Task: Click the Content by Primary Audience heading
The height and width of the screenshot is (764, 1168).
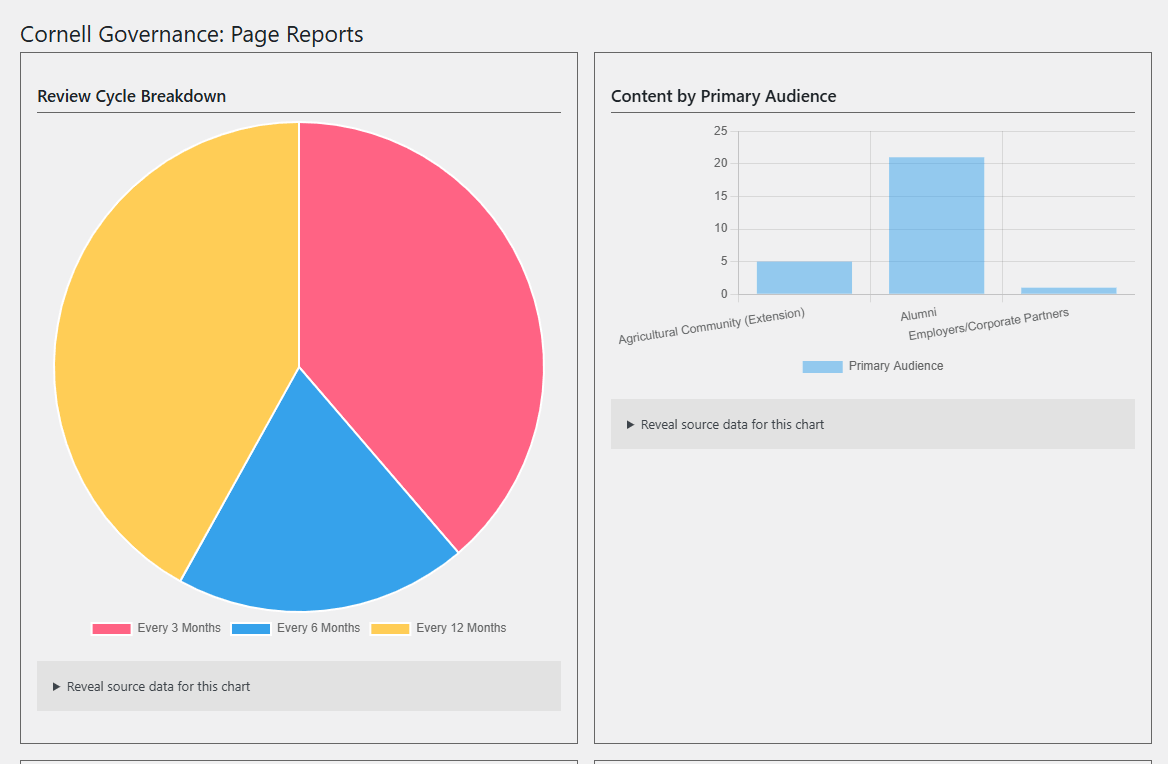Action: point(723,96)
